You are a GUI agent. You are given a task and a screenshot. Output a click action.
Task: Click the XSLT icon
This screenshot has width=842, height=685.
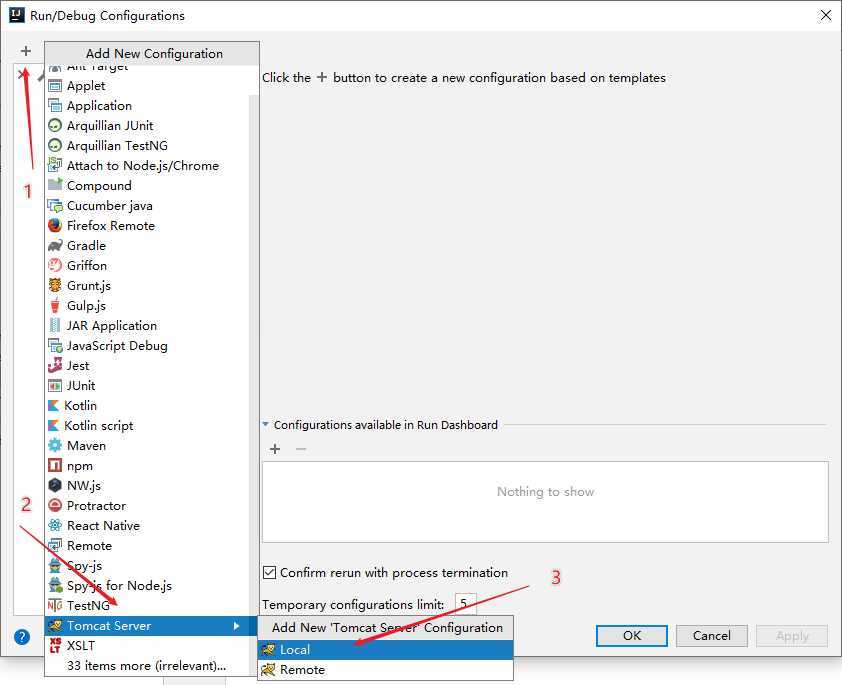point(55,645)
